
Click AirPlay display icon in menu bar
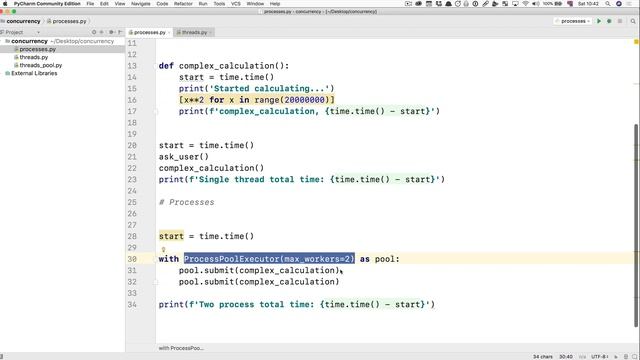pos(516,4)
